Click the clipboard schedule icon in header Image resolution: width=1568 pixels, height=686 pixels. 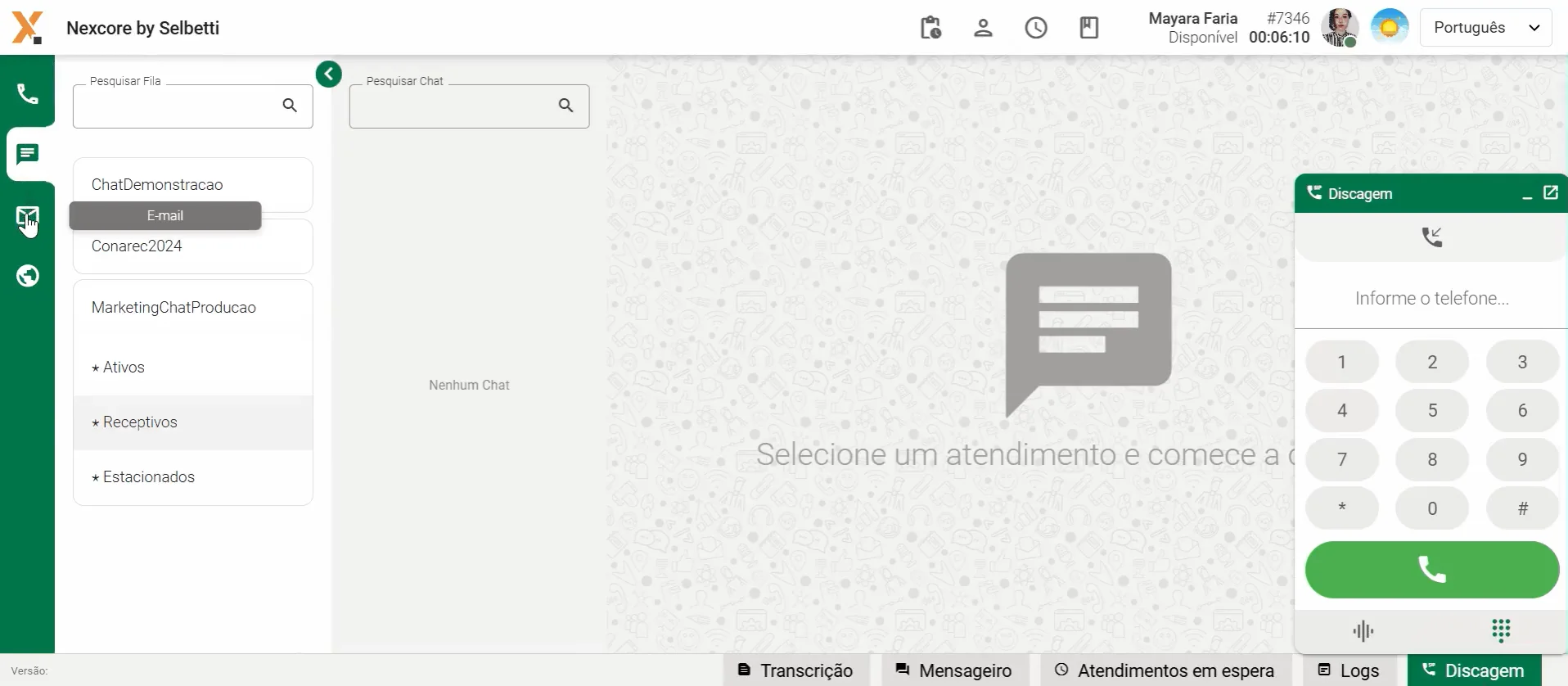point(930,28)
